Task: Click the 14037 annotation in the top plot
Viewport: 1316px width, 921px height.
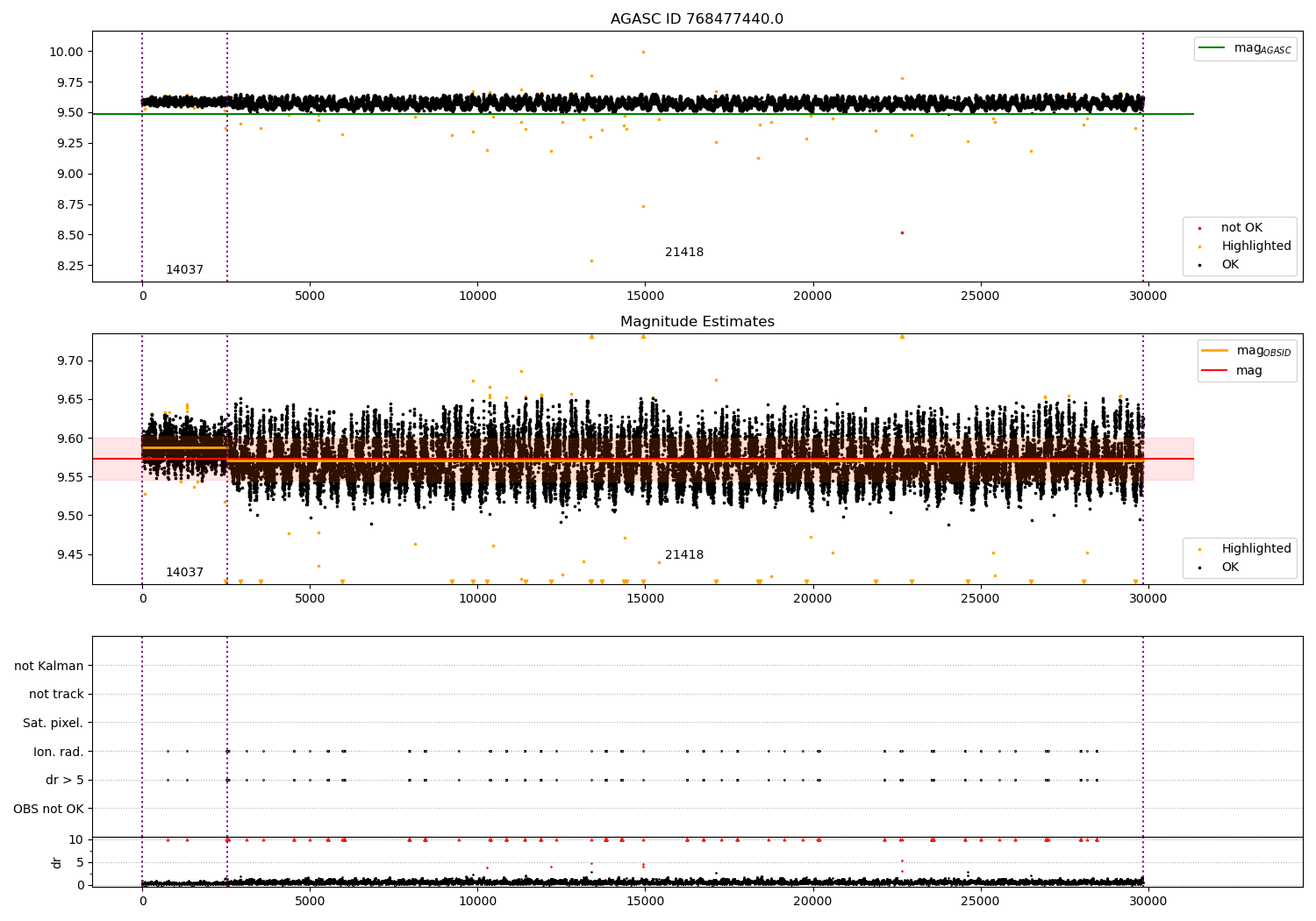Action: coord(184,270)
